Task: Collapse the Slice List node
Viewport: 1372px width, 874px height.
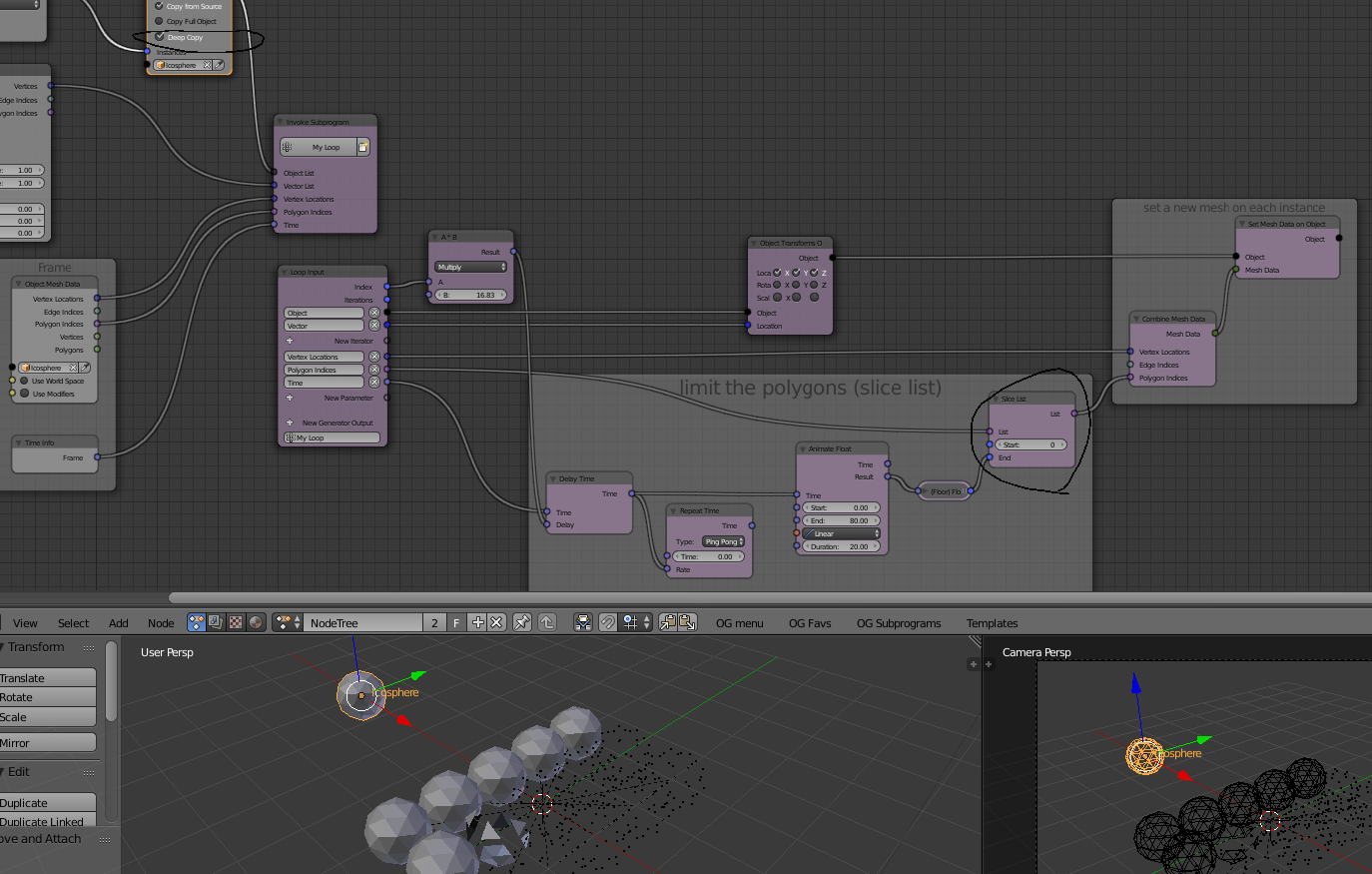Action: click(x=996, y=399)
